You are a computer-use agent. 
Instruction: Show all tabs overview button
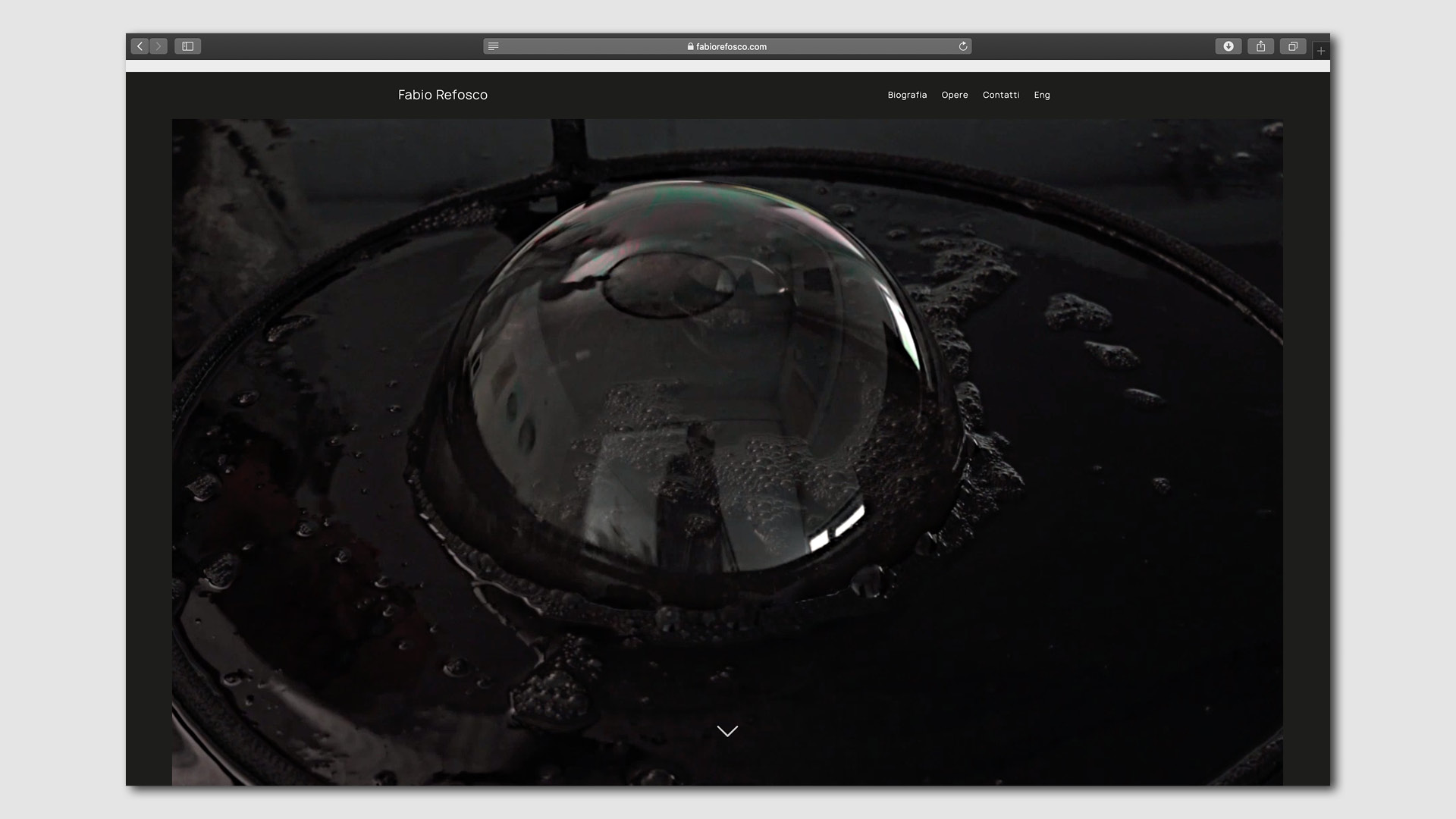click(1293, 46)
